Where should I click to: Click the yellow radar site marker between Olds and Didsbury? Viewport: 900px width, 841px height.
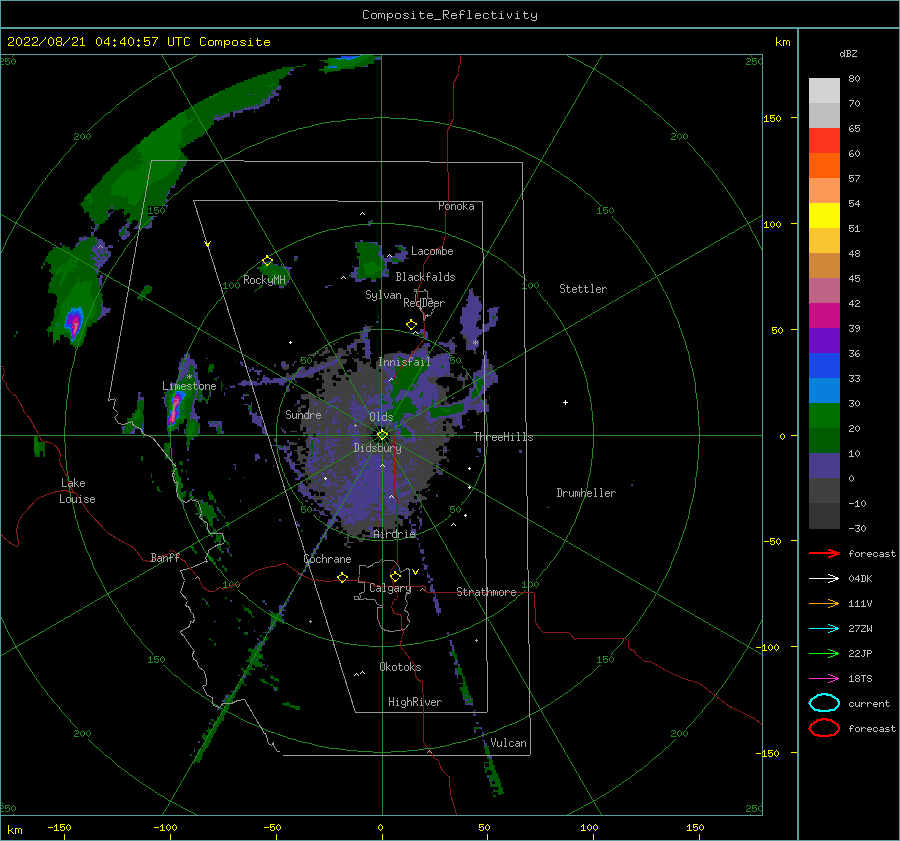(x=382, y=435)
